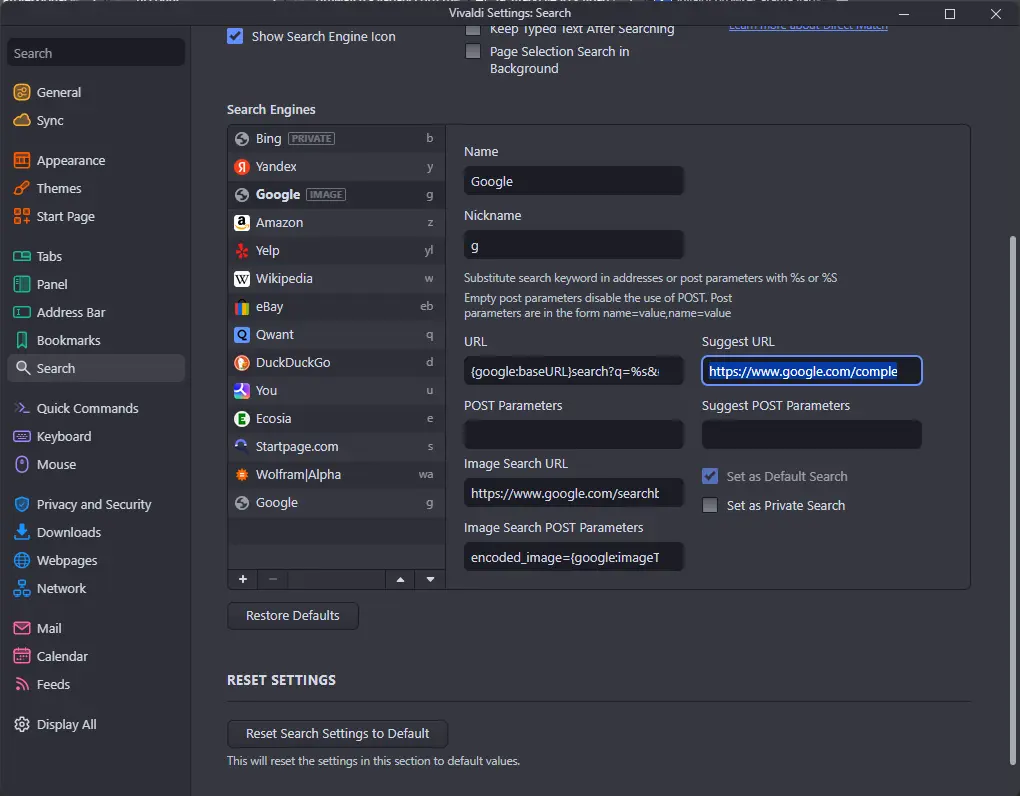Click the Downloads arrow icon

tap(21, 532)
